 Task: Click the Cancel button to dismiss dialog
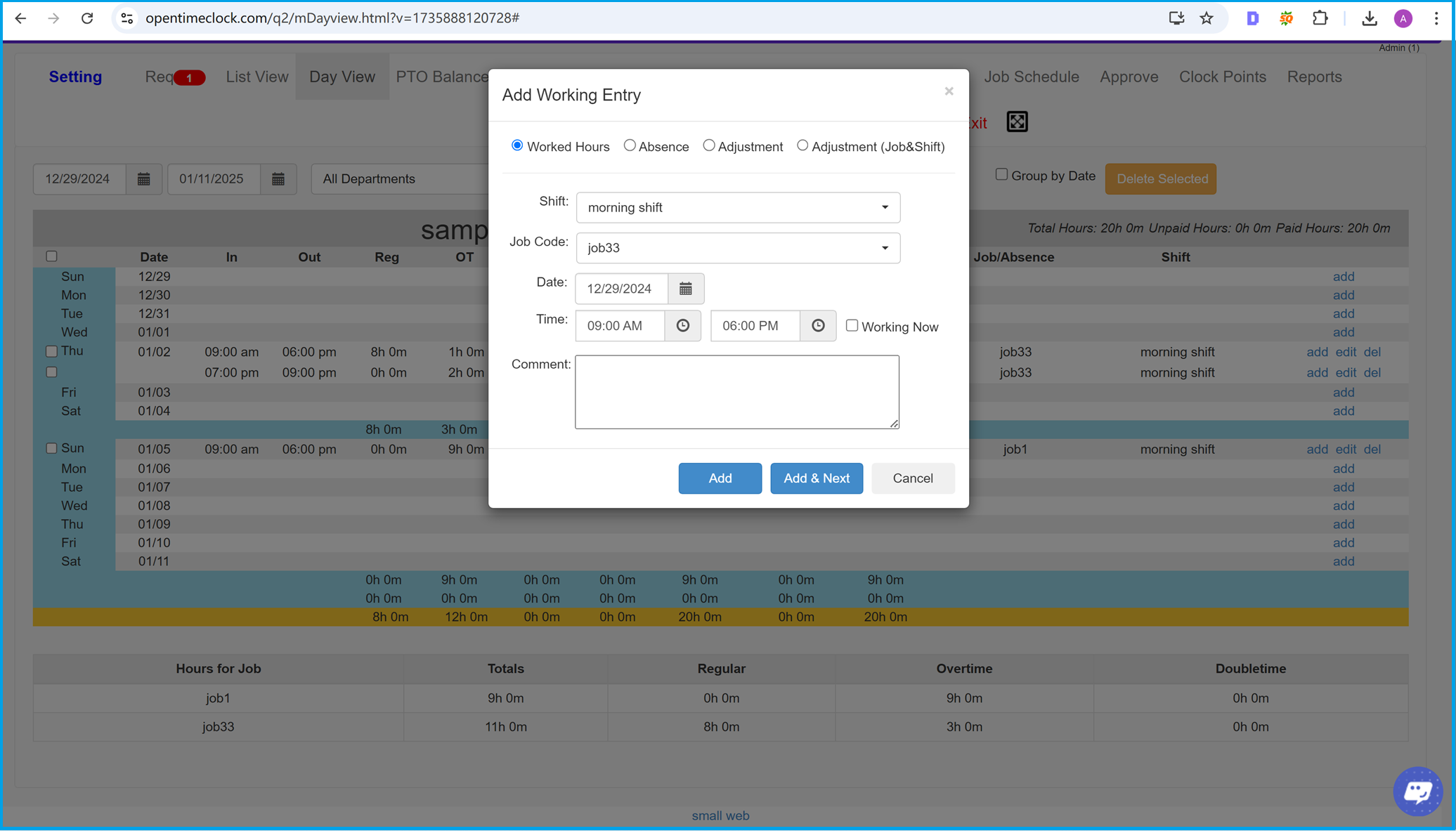click(x=912, y=478)
